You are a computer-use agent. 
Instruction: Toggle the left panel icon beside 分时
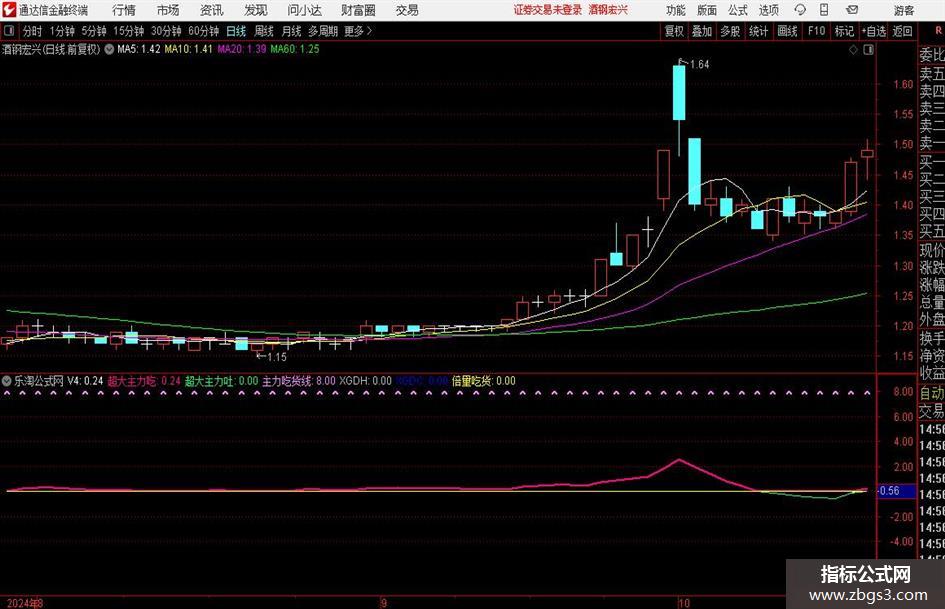pos(8,31)
